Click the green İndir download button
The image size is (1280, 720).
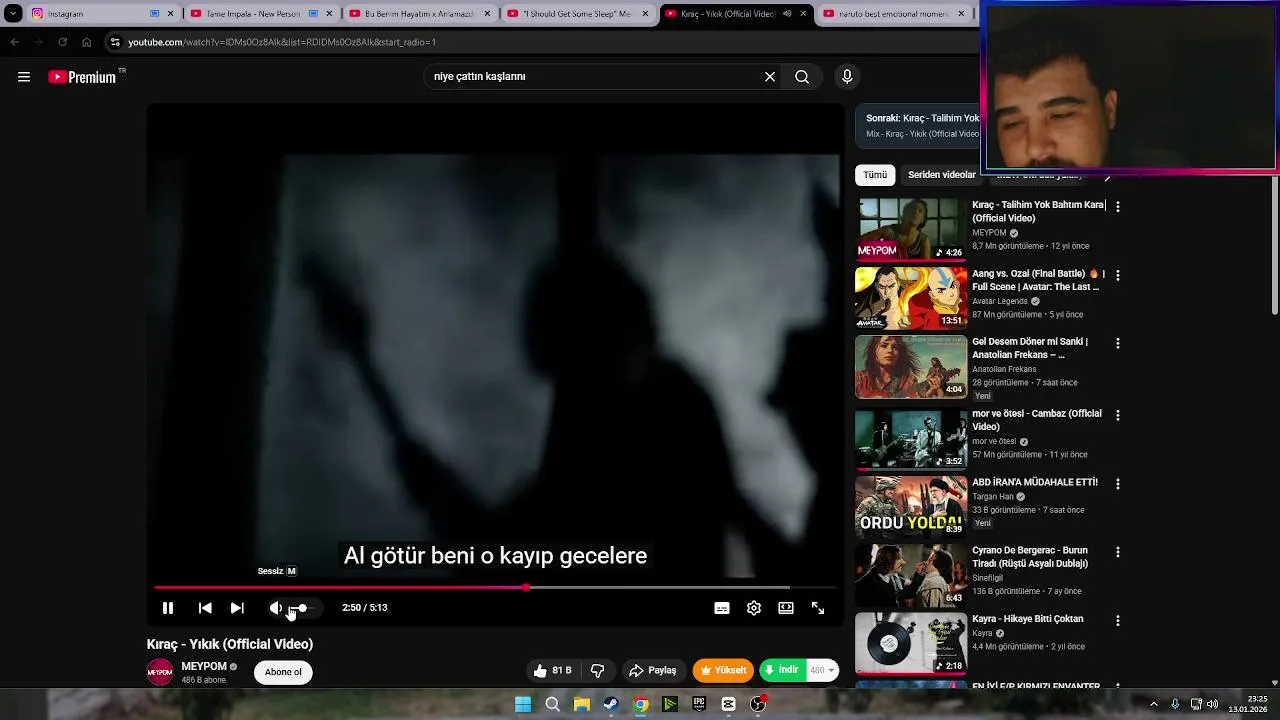(781, 670)
